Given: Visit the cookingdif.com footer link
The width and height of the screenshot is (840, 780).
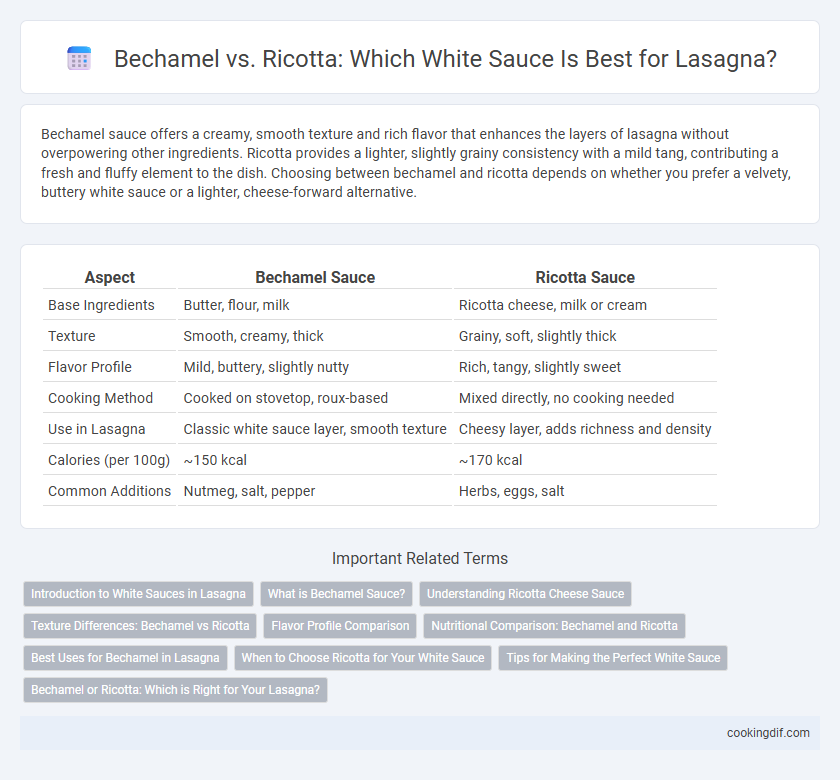Looking at the screenshot, I should tap(768, 733).
